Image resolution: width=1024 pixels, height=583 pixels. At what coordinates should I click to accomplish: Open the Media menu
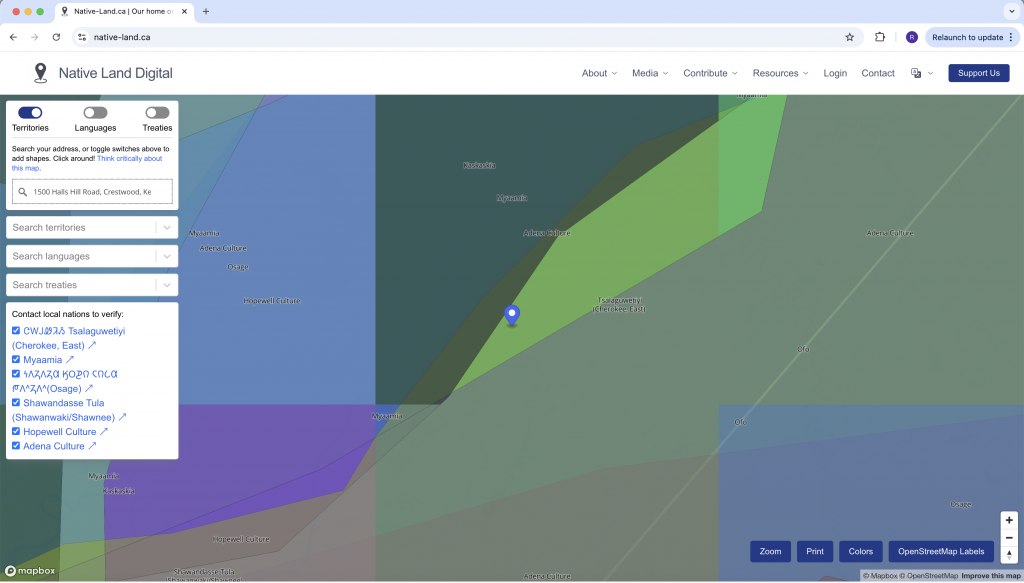[x=650, y=73]
